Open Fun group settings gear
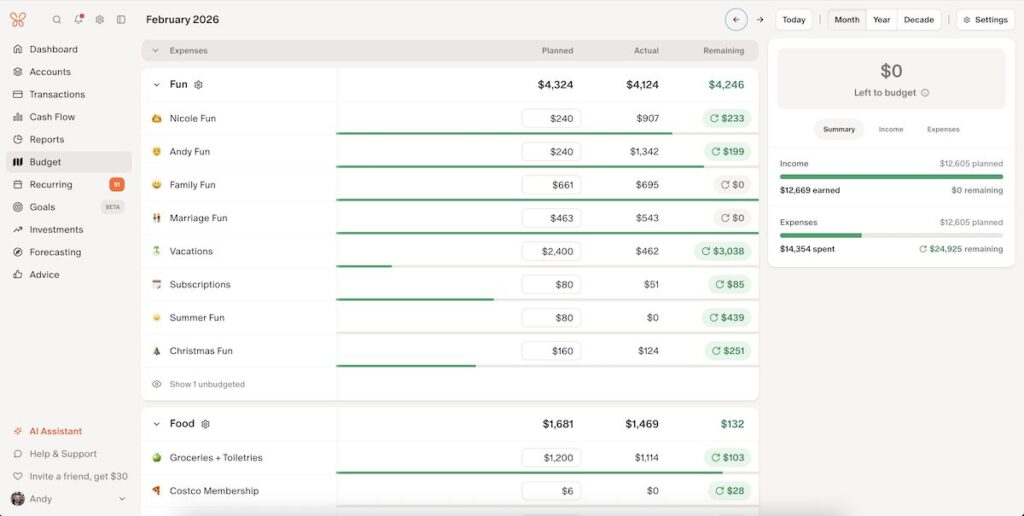 pos(199,85)
